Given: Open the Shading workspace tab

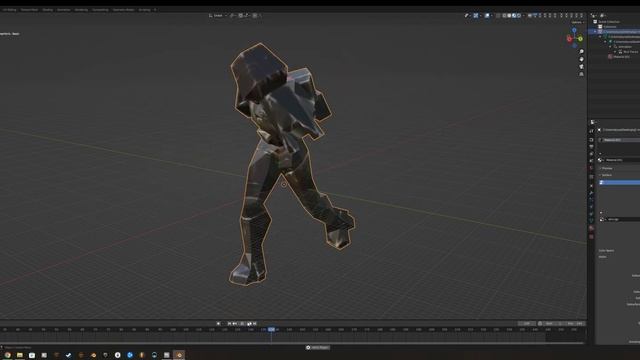Looking at the screenshot, I should tap(47, 10).
